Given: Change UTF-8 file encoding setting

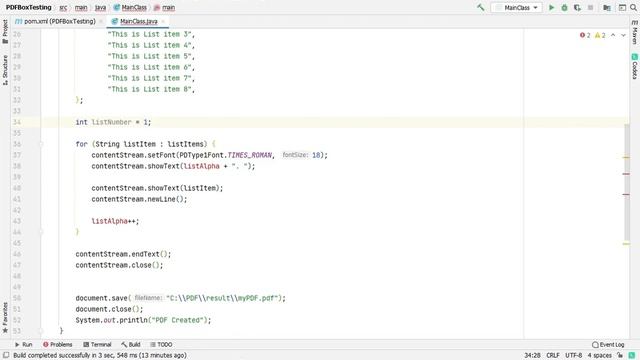Looking at the screenshot, I should point(573,355).
